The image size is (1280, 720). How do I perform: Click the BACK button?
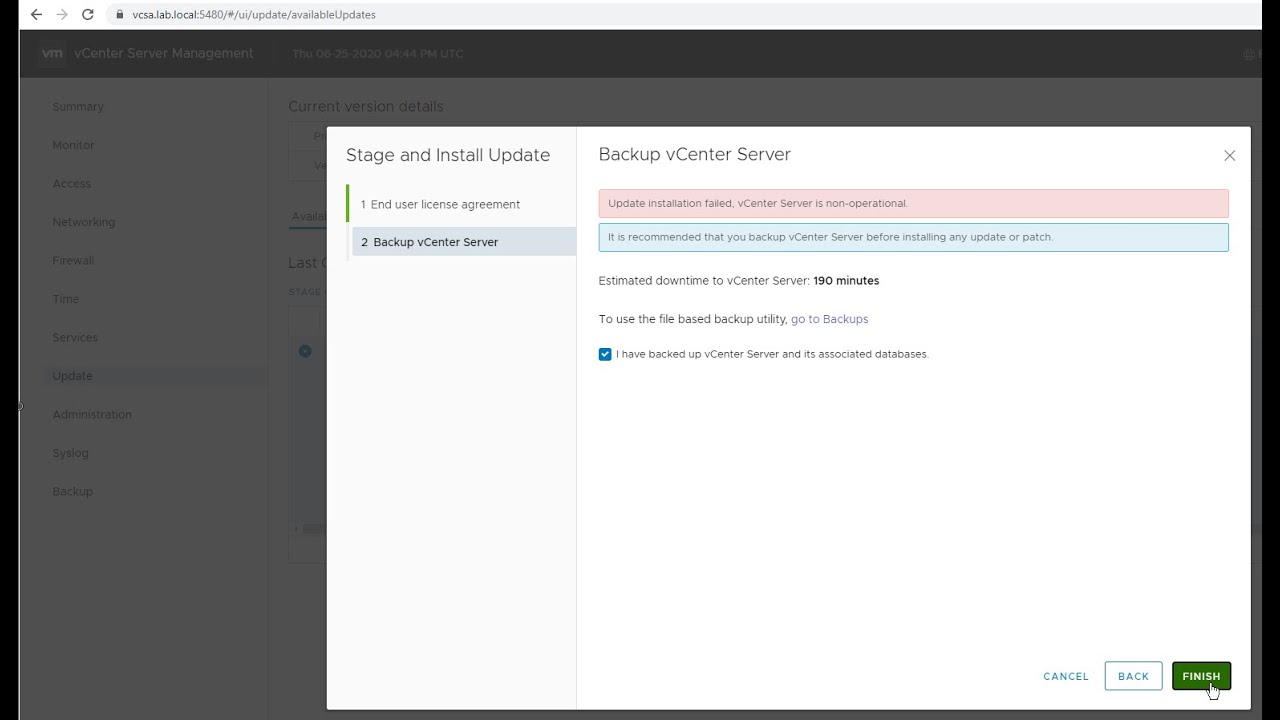pos(1133,676)
